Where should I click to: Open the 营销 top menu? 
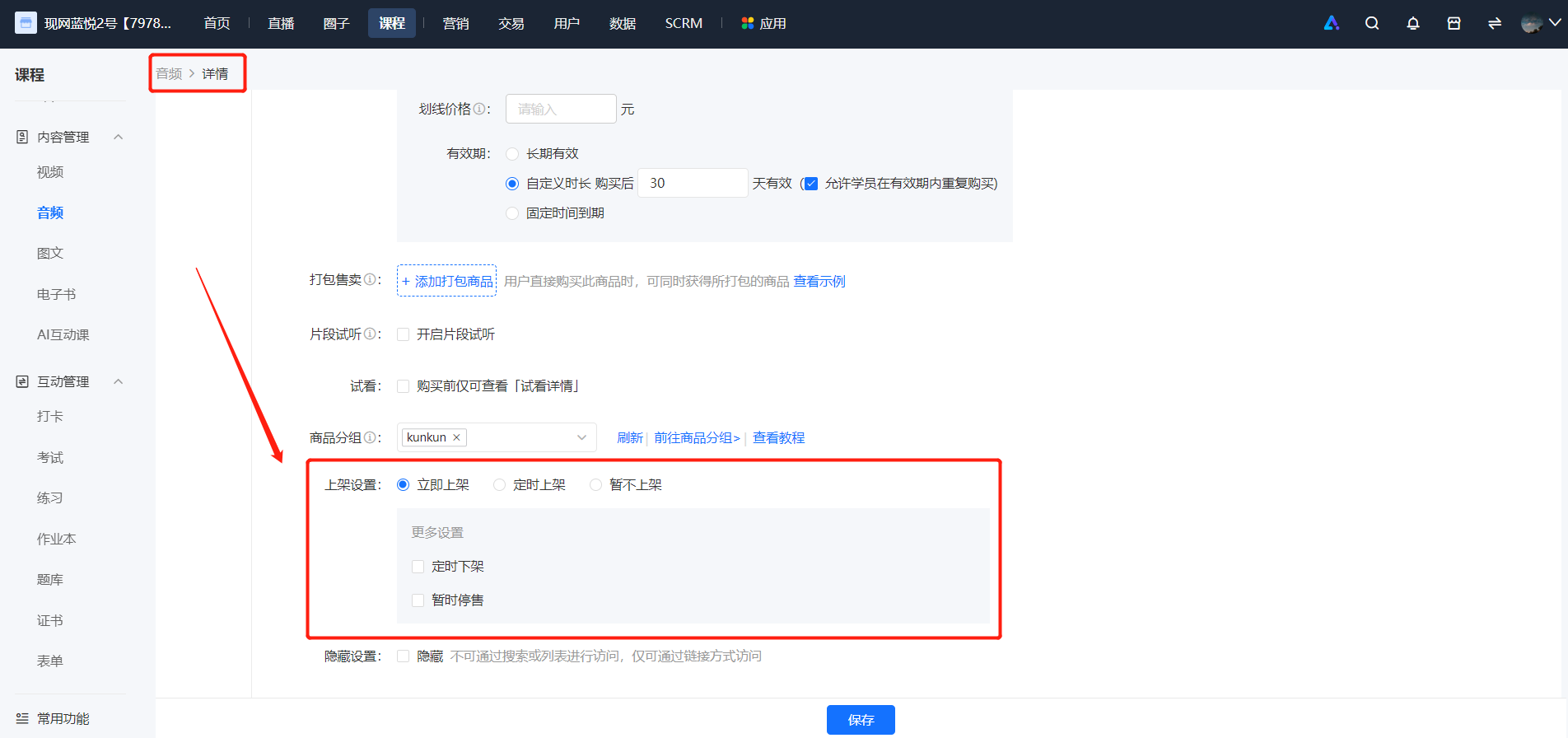(455, 24)
